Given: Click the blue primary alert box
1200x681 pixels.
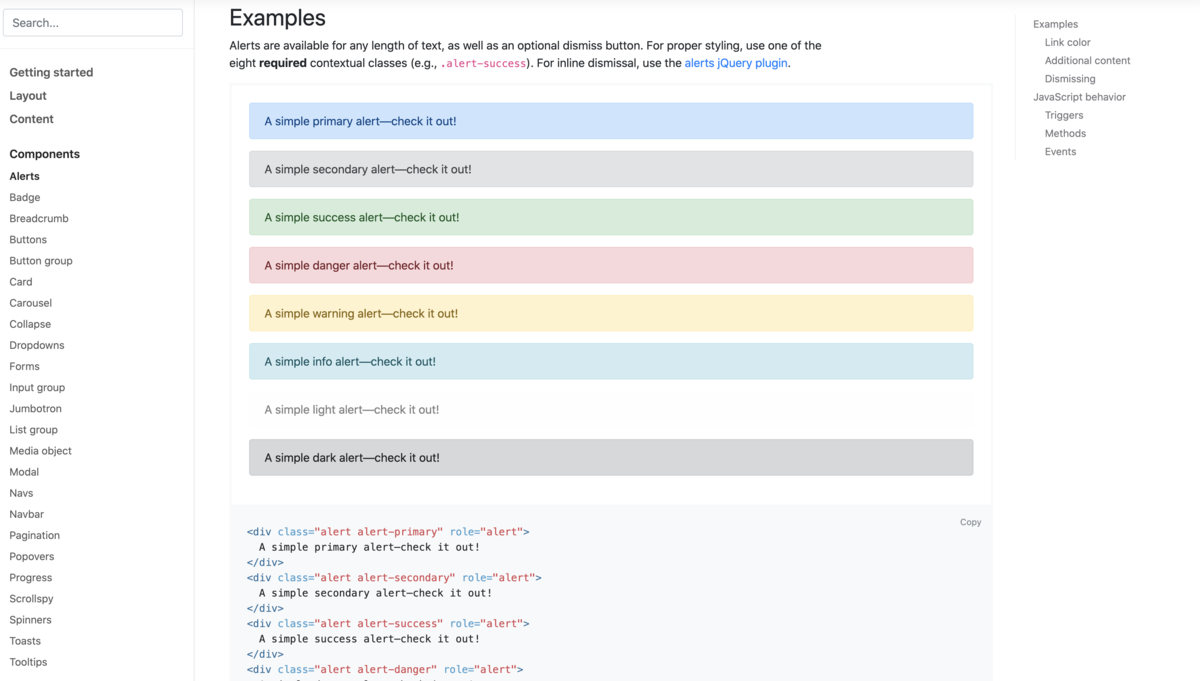Looking at the screenshot, I should tap(611, 121).
